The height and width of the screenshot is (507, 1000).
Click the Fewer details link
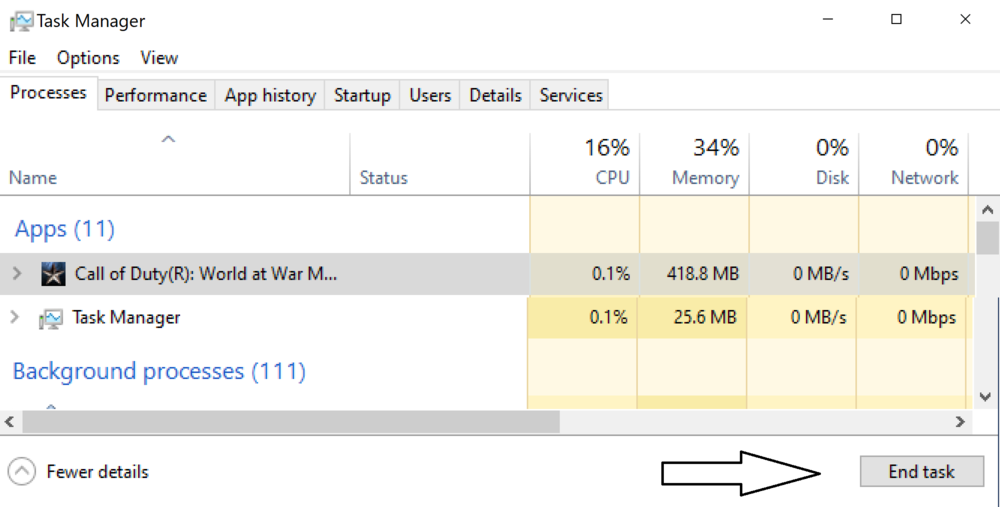pos(97,472)
